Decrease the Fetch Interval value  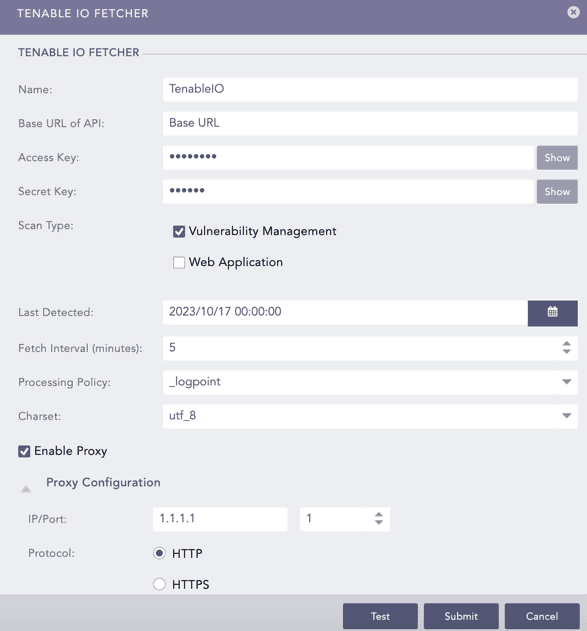coord(566,351)
